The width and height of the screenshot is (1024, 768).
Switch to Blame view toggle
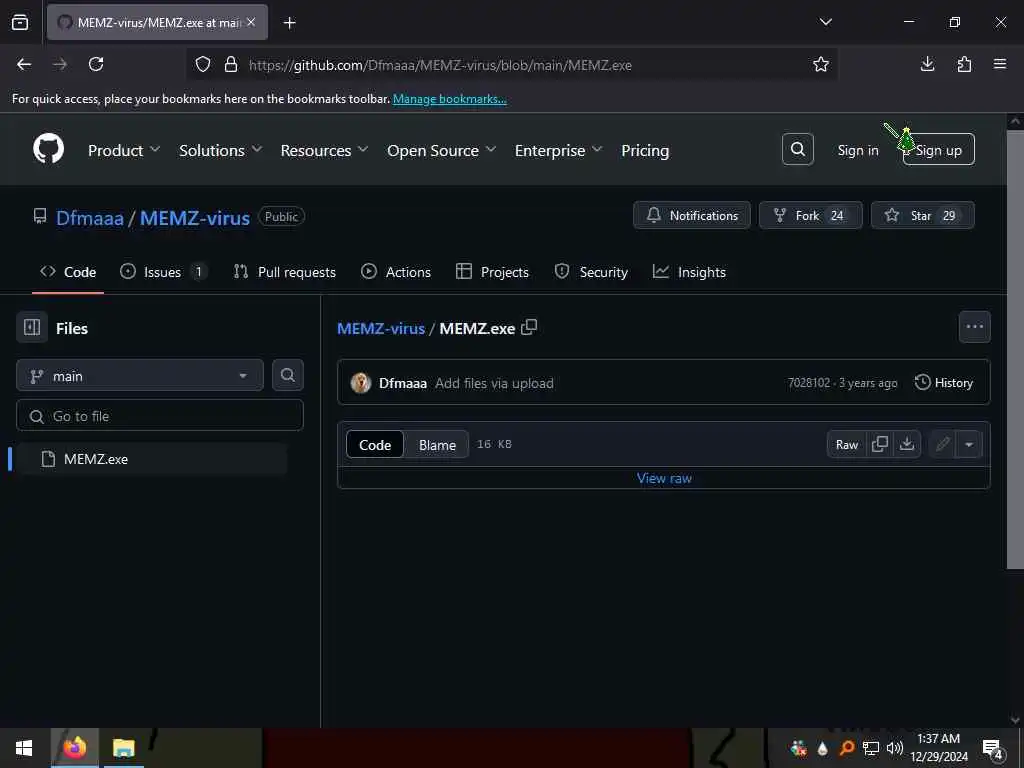click(437, 445)
